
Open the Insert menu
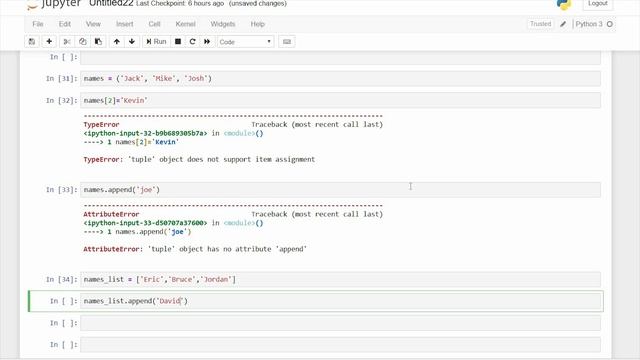124,24
